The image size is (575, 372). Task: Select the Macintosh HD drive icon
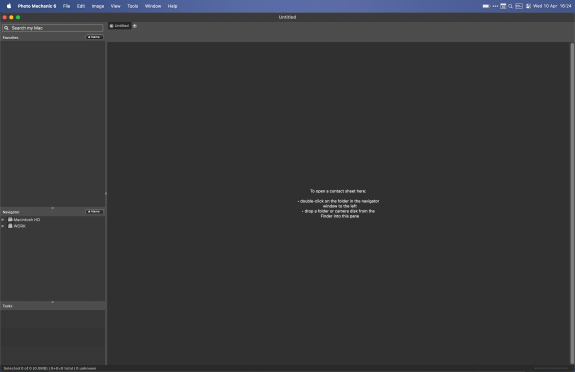(10, 219)
